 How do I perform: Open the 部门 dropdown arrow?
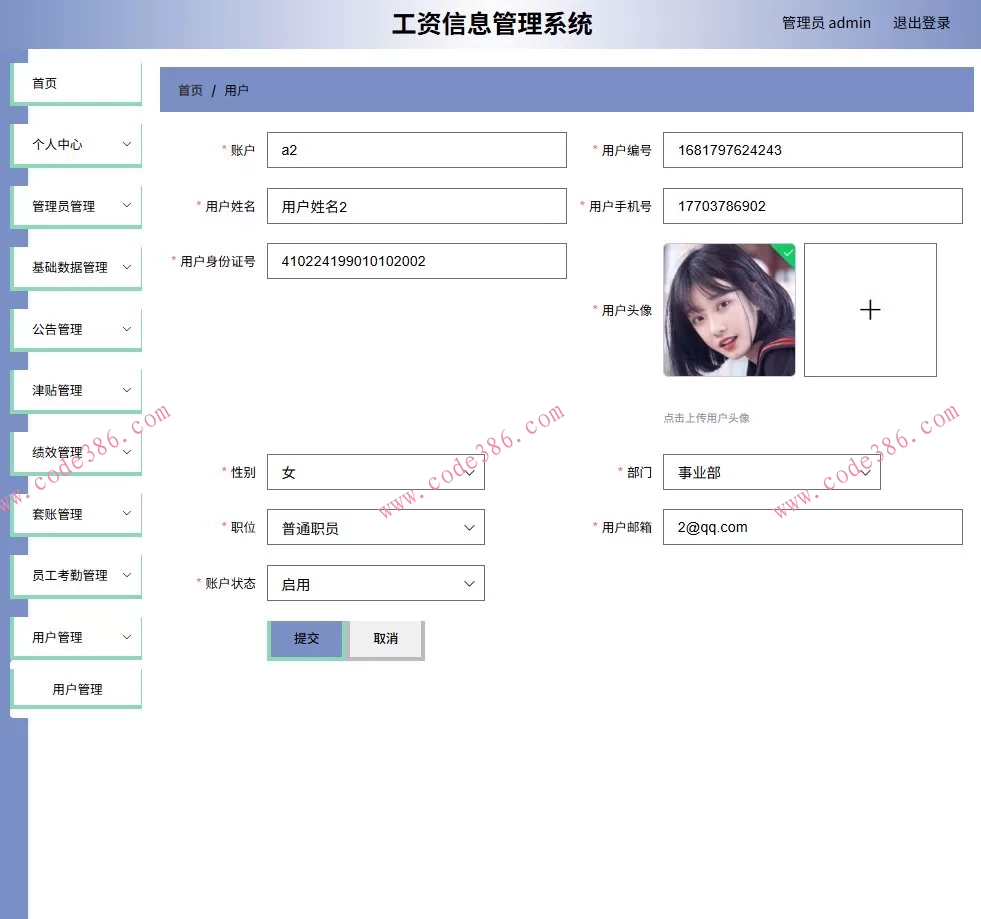[x=866, y=472]
